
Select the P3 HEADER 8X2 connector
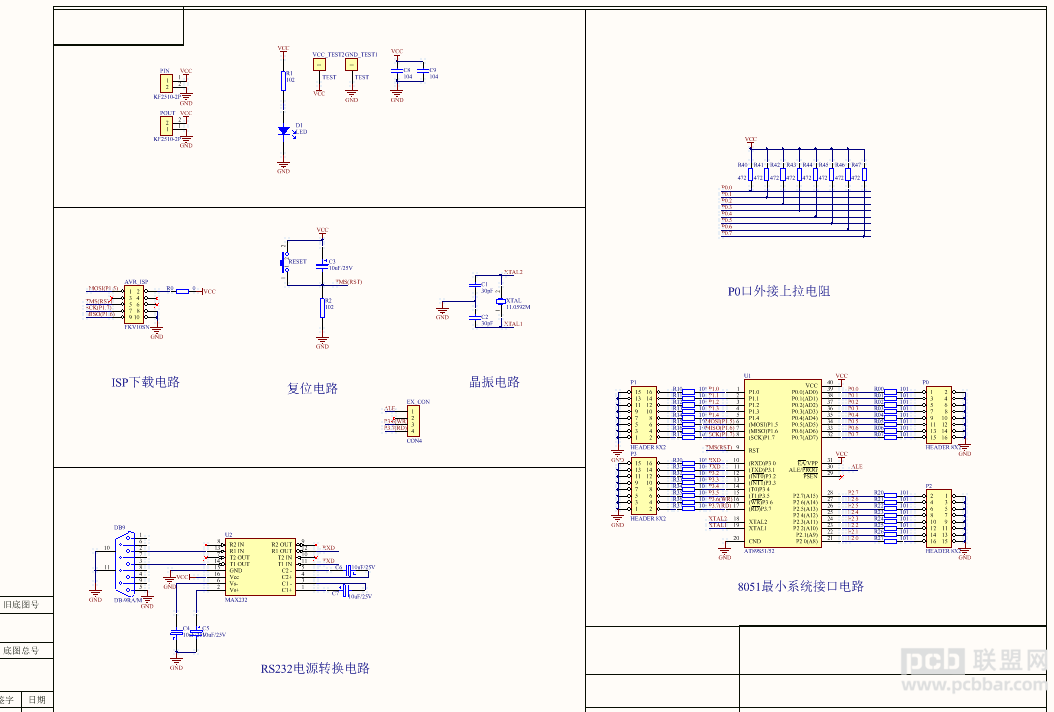pos(643,486)
